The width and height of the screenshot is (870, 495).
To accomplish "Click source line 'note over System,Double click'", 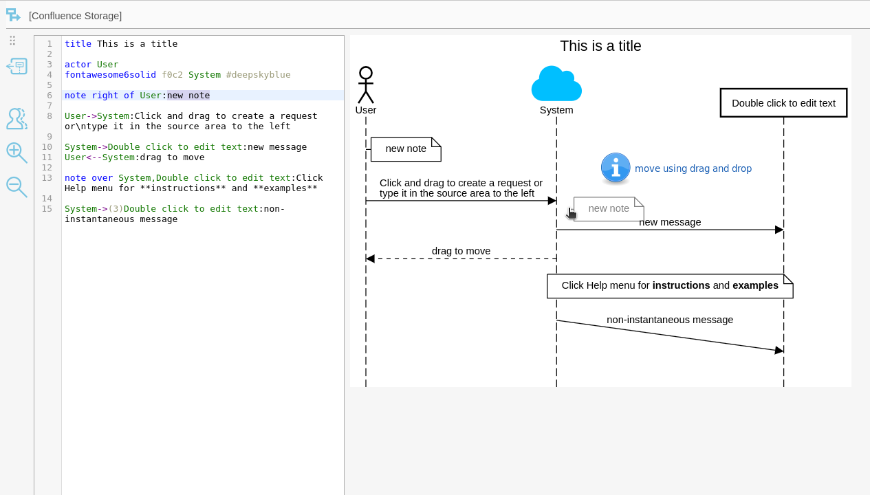I will coord(194,183).
